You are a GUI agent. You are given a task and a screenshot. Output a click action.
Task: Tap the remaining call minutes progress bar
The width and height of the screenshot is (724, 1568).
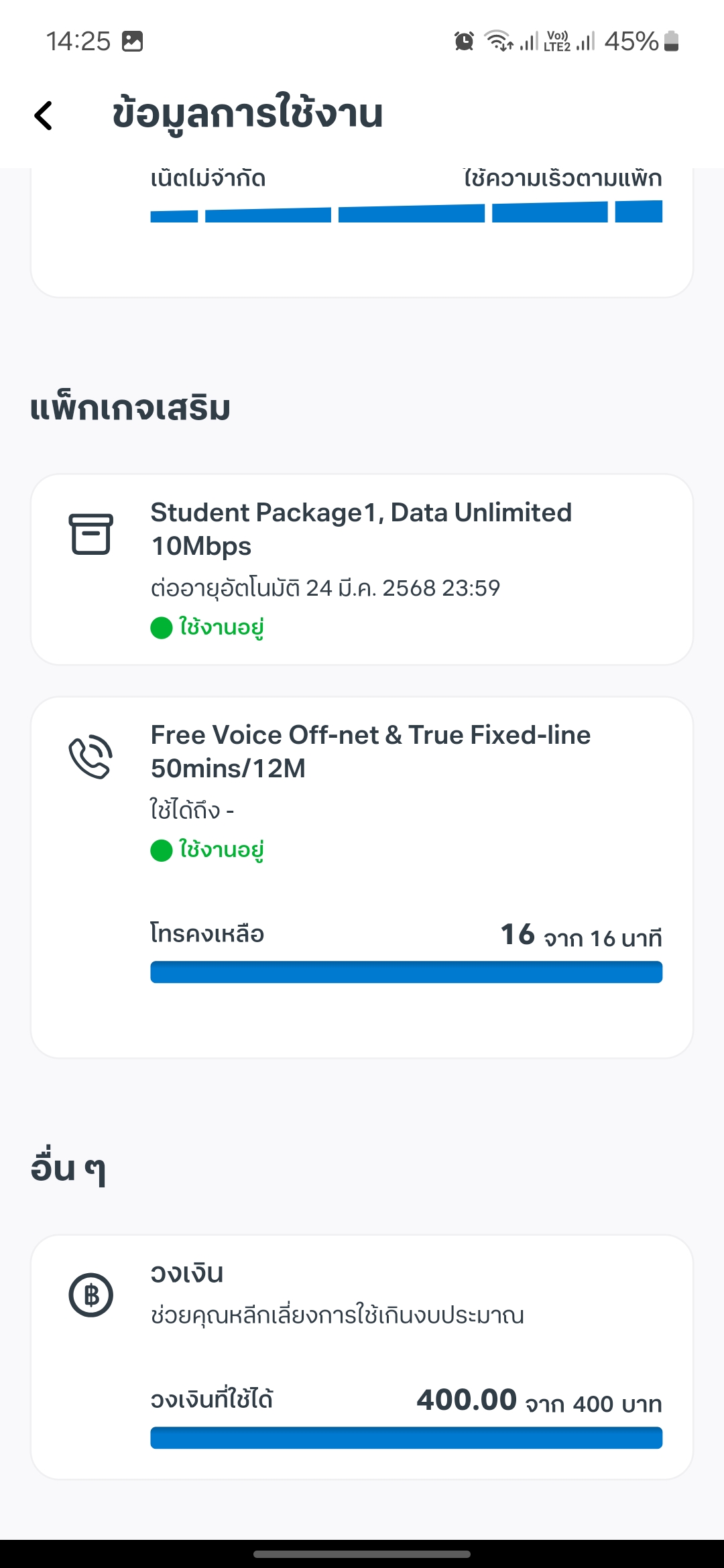tap(406, 972)
